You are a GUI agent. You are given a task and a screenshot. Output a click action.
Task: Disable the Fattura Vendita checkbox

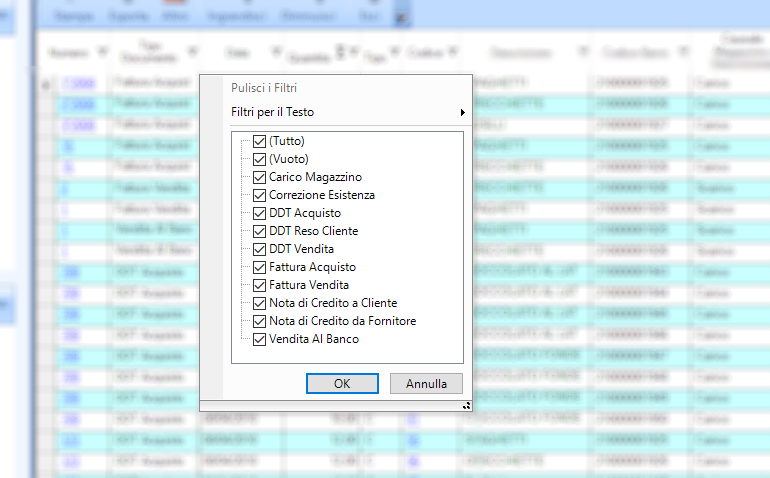click(x=260, y=285)
